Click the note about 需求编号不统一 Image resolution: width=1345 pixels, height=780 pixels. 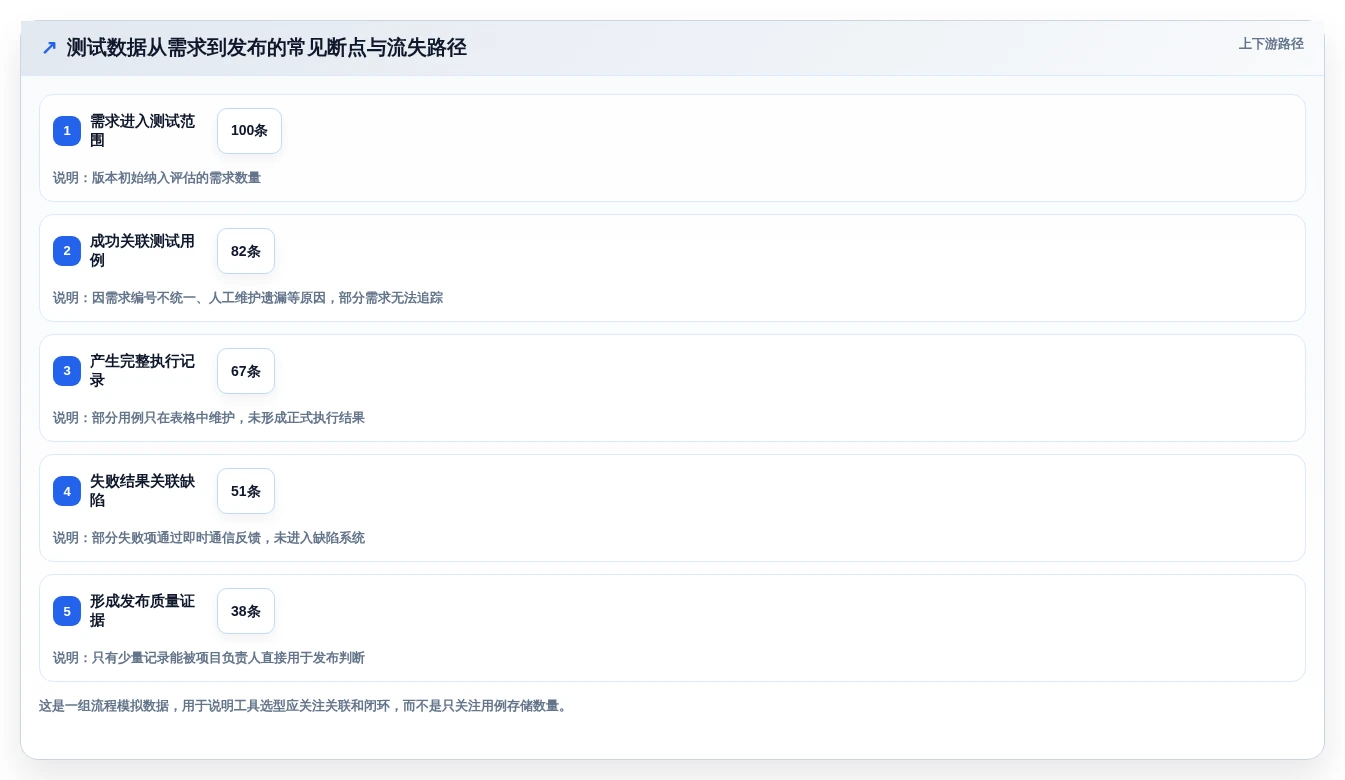point(248,298)
